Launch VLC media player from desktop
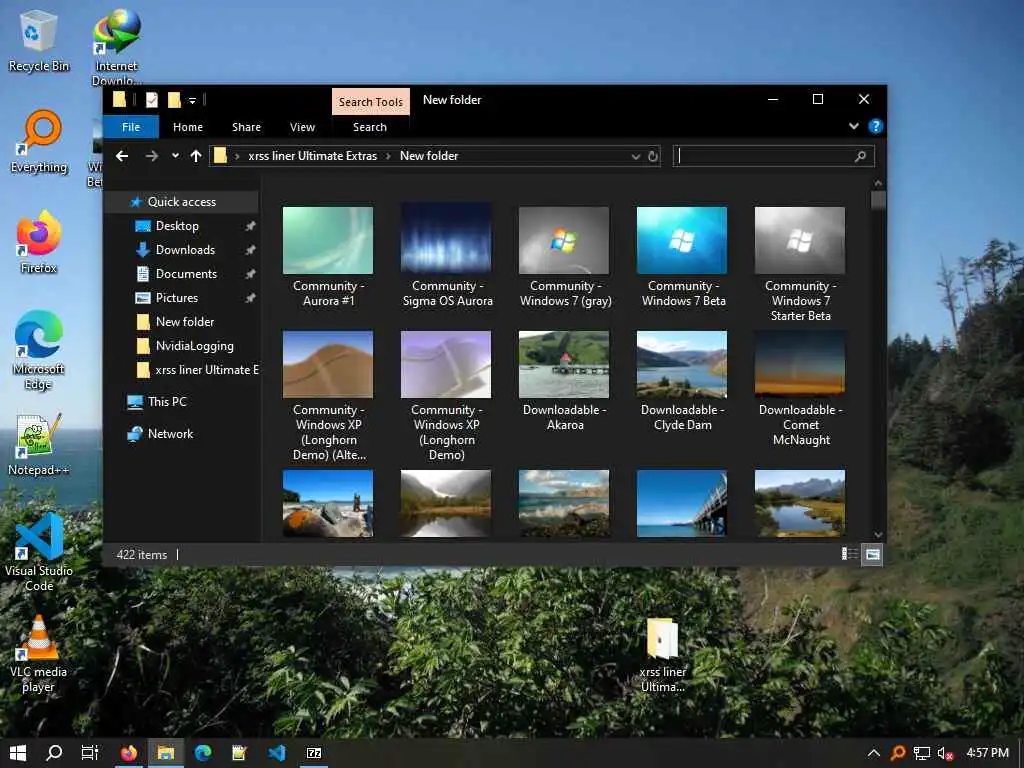The width and height of the screenshot is (1024, 768). (x=39, y=654)
